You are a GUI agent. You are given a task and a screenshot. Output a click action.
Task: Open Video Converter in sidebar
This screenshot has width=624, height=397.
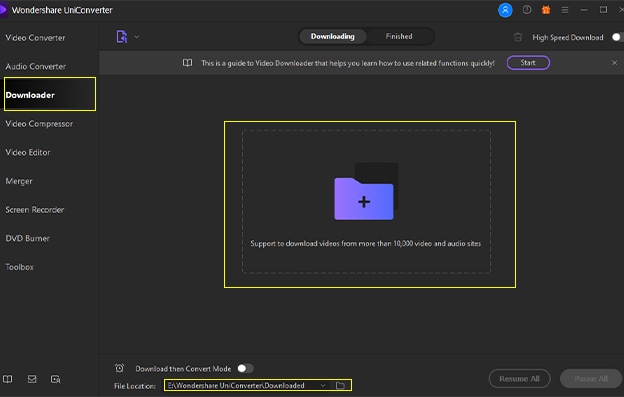point(35,38)
